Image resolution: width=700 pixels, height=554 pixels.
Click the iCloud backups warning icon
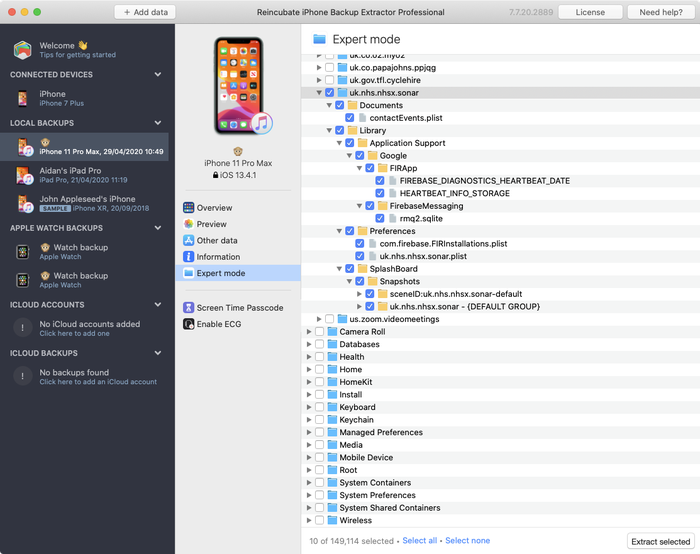click(22, 376)
